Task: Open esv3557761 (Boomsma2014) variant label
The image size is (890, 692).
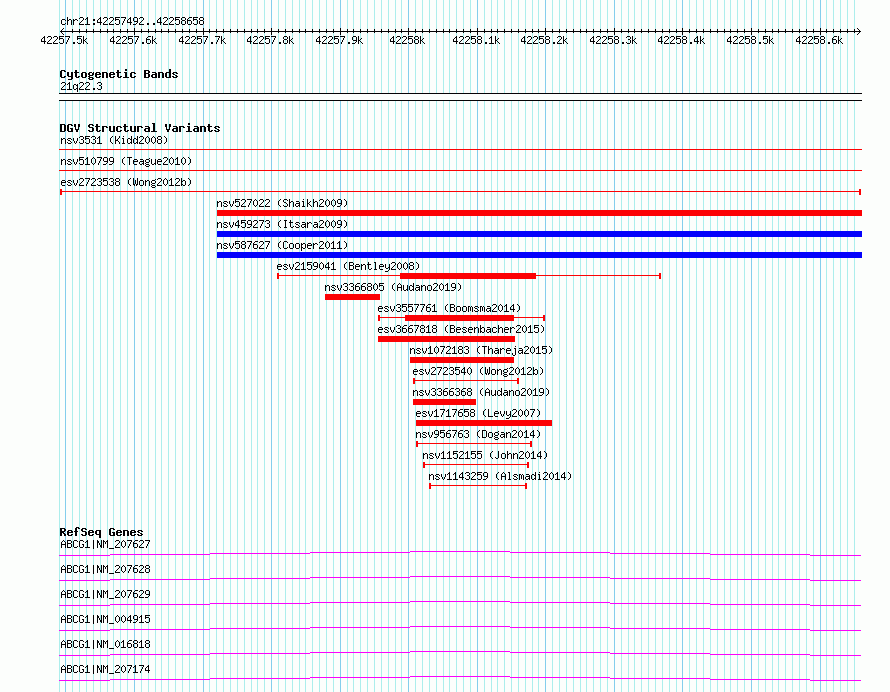Action: 449,308
